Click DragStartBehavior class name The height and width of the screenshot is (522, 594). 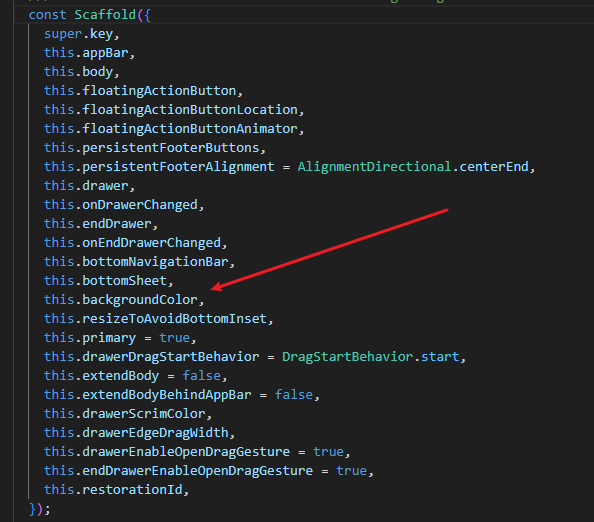348,356
